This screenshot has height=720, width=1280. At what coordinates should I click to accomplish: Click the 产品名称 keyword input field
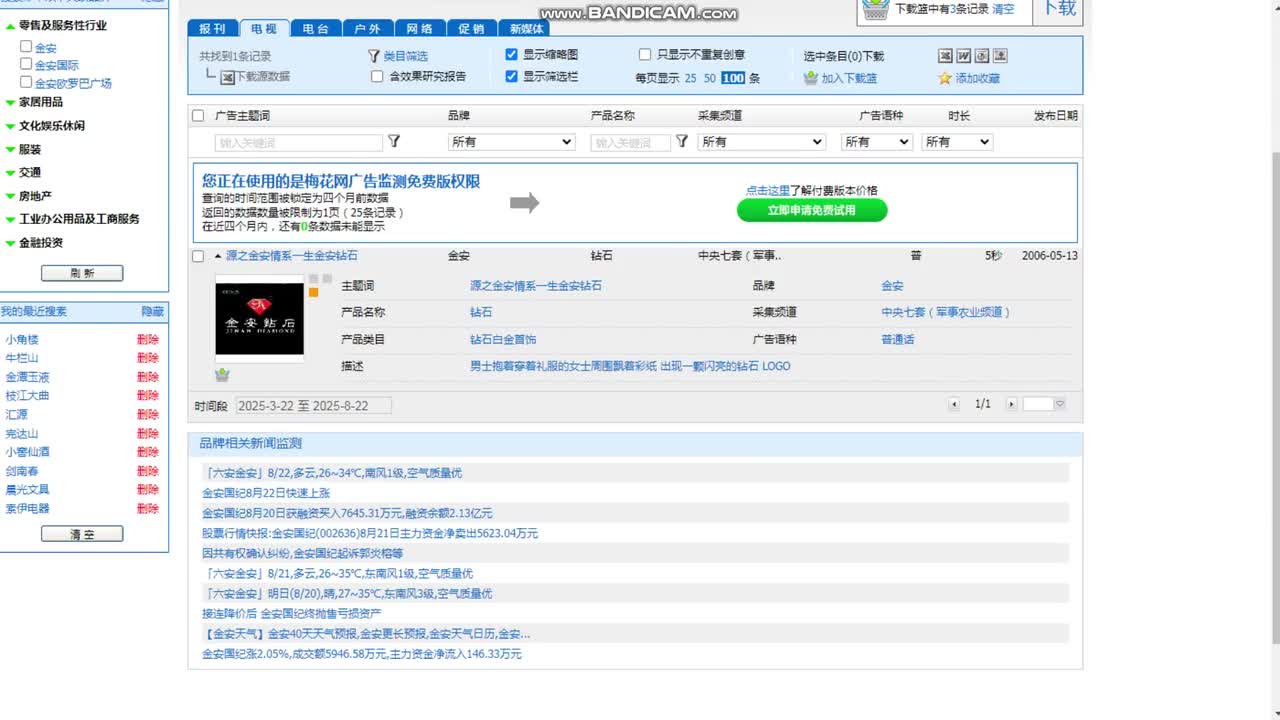tap(631, 143)
